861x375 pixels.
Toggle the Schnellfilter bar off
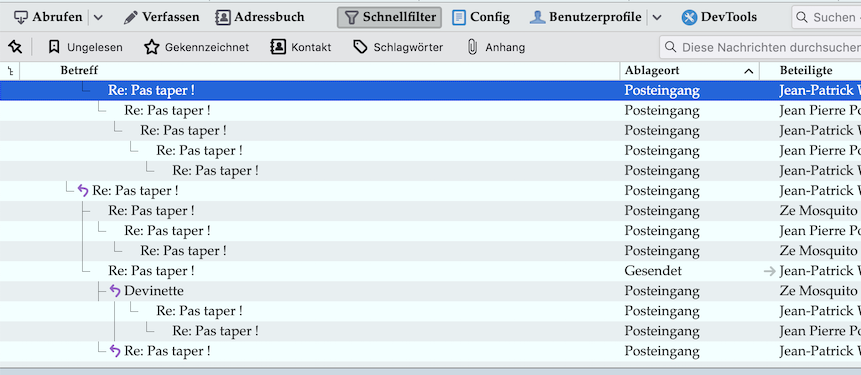coord(389,18)
